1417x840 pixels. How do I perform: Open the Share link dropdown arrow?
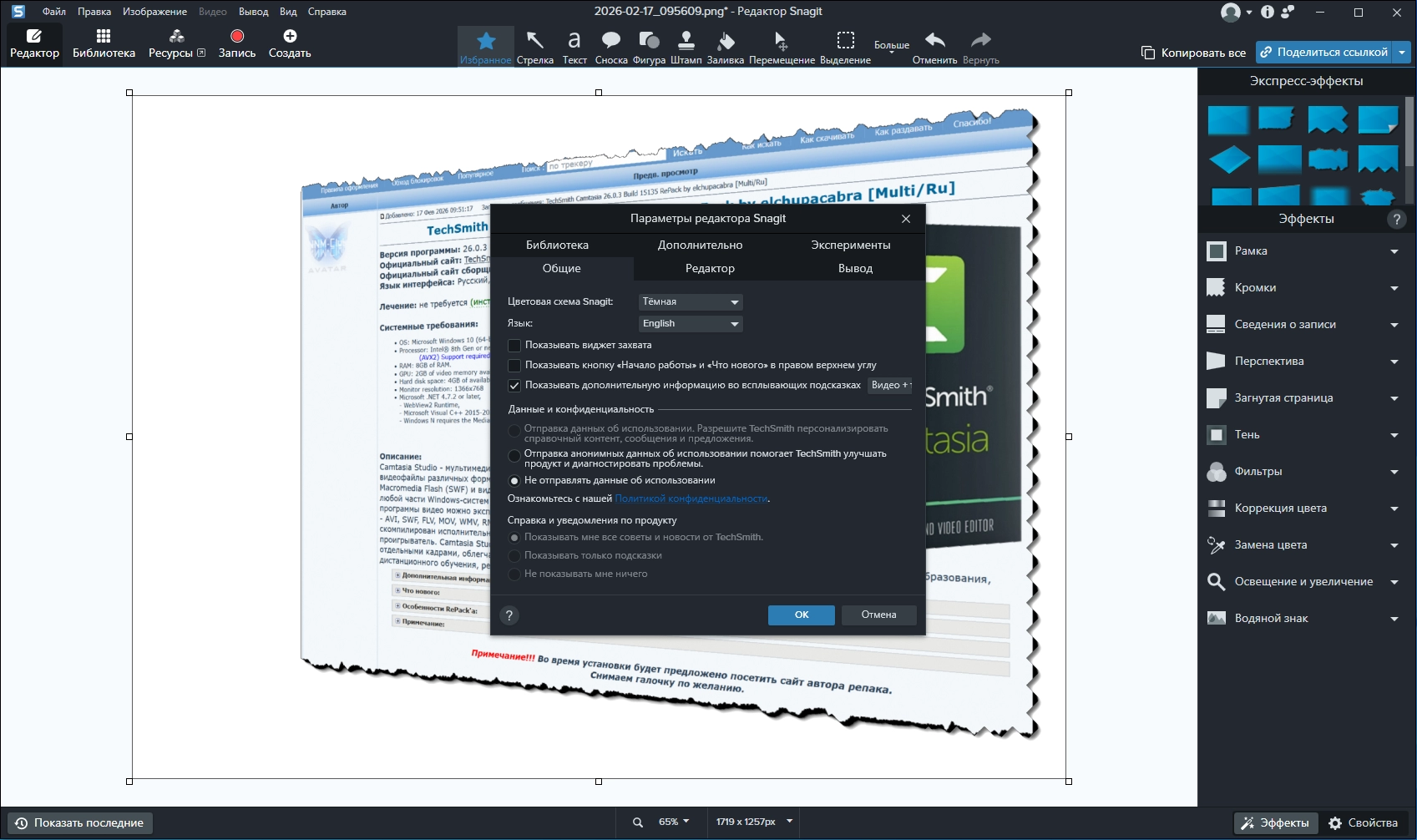[x=1403, y=52]
